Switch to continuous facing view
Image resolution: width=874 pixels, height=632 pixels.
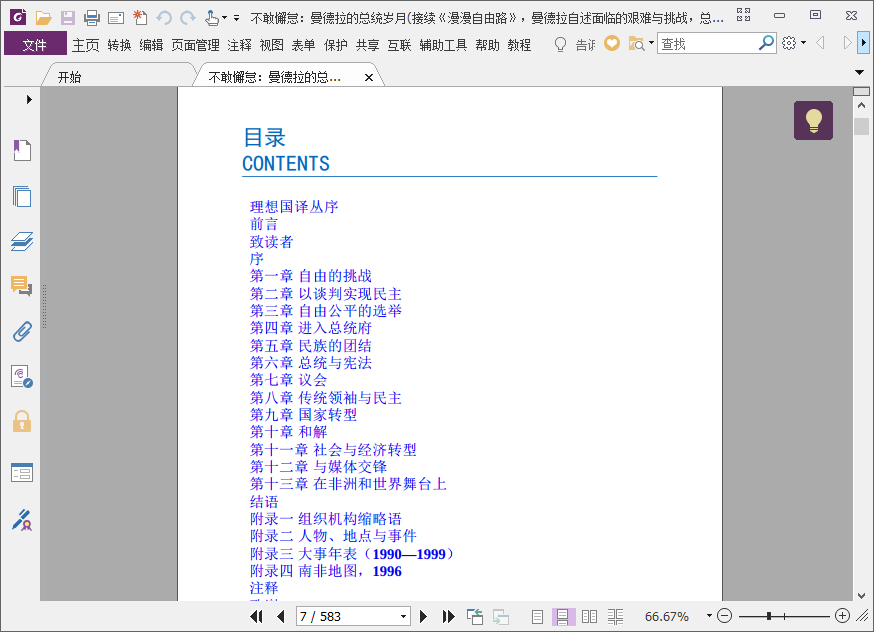pos(615,616)
